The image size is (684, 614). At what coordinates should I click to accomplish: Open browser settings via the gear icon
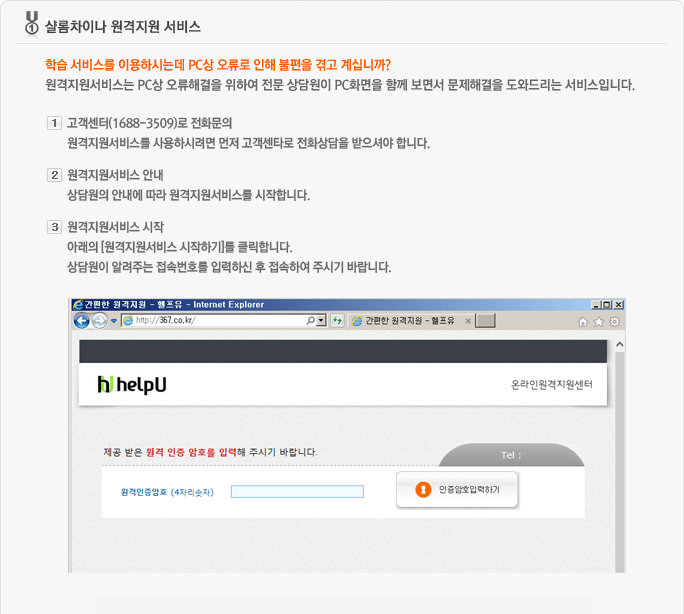tap(615, 322)
